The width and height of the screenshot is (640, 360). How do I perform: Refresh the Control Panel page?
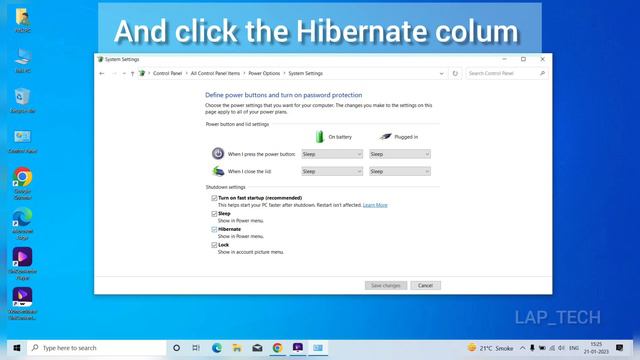(x=455, y=73)
